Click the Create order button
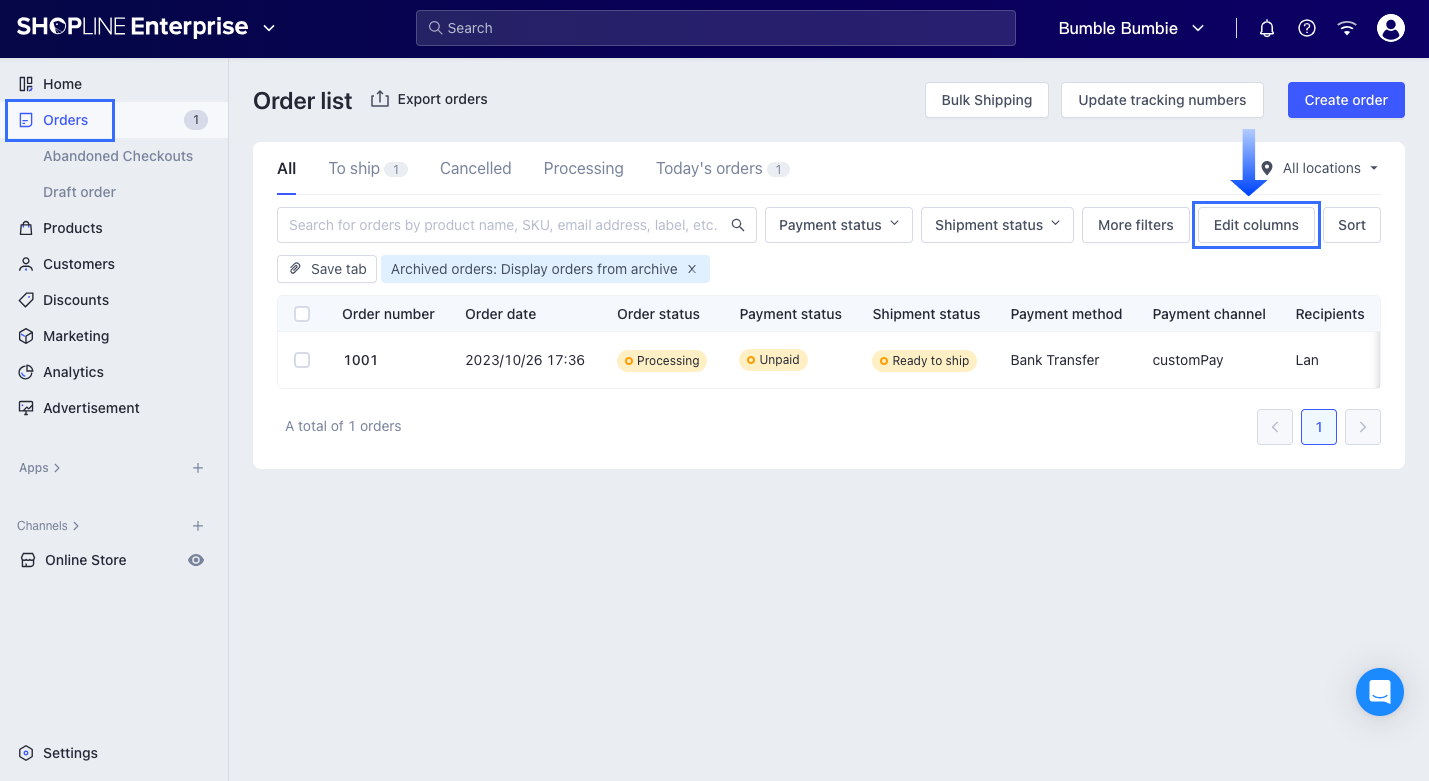This screenshot has height=781, width=1429. point(1345,100)
